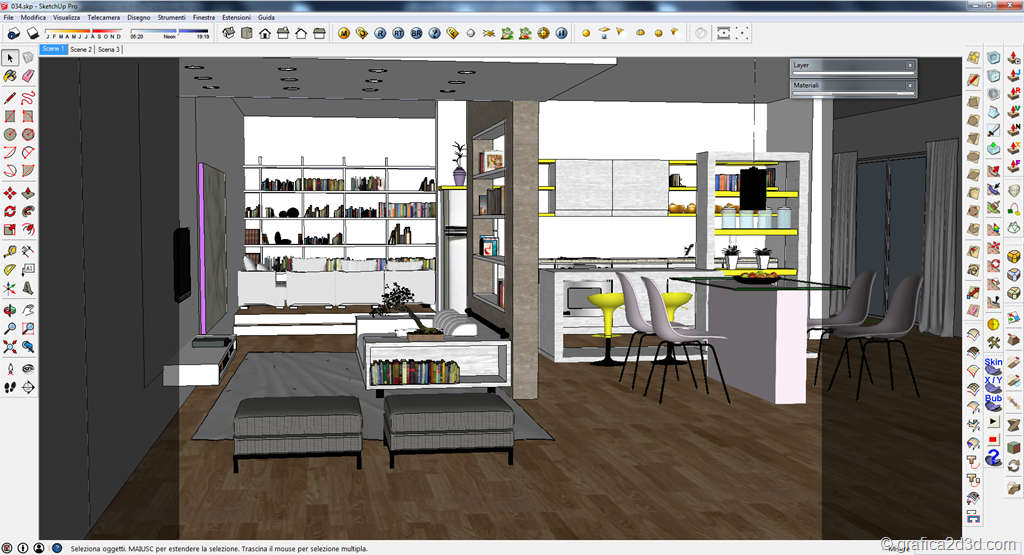Open the Estensioni menu
Screen dimensions: 1024x555
tap(236, 18)
